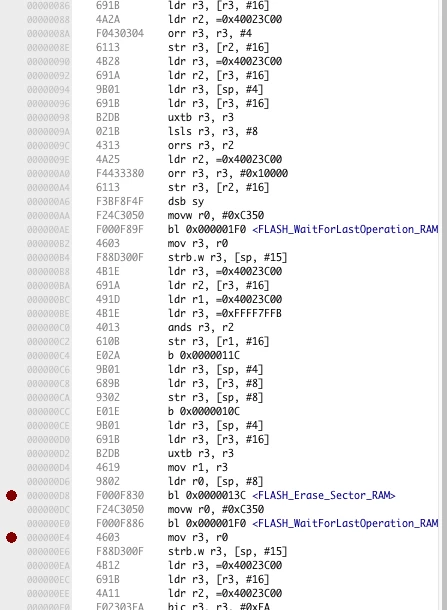The width and height of the screenshot is (447, 610).
Task: Click the 'b 0x0000011C' branch instruction
Action: pos(204,356)
